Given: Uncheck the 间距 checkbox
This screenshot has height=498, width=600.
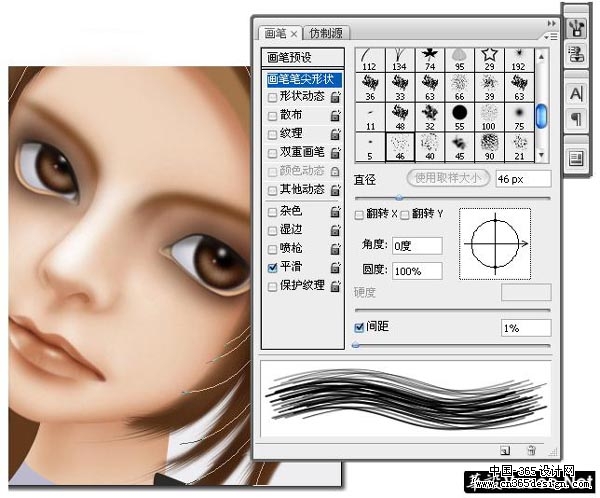Looking at the screenshot, I should (x=359, y=327).
